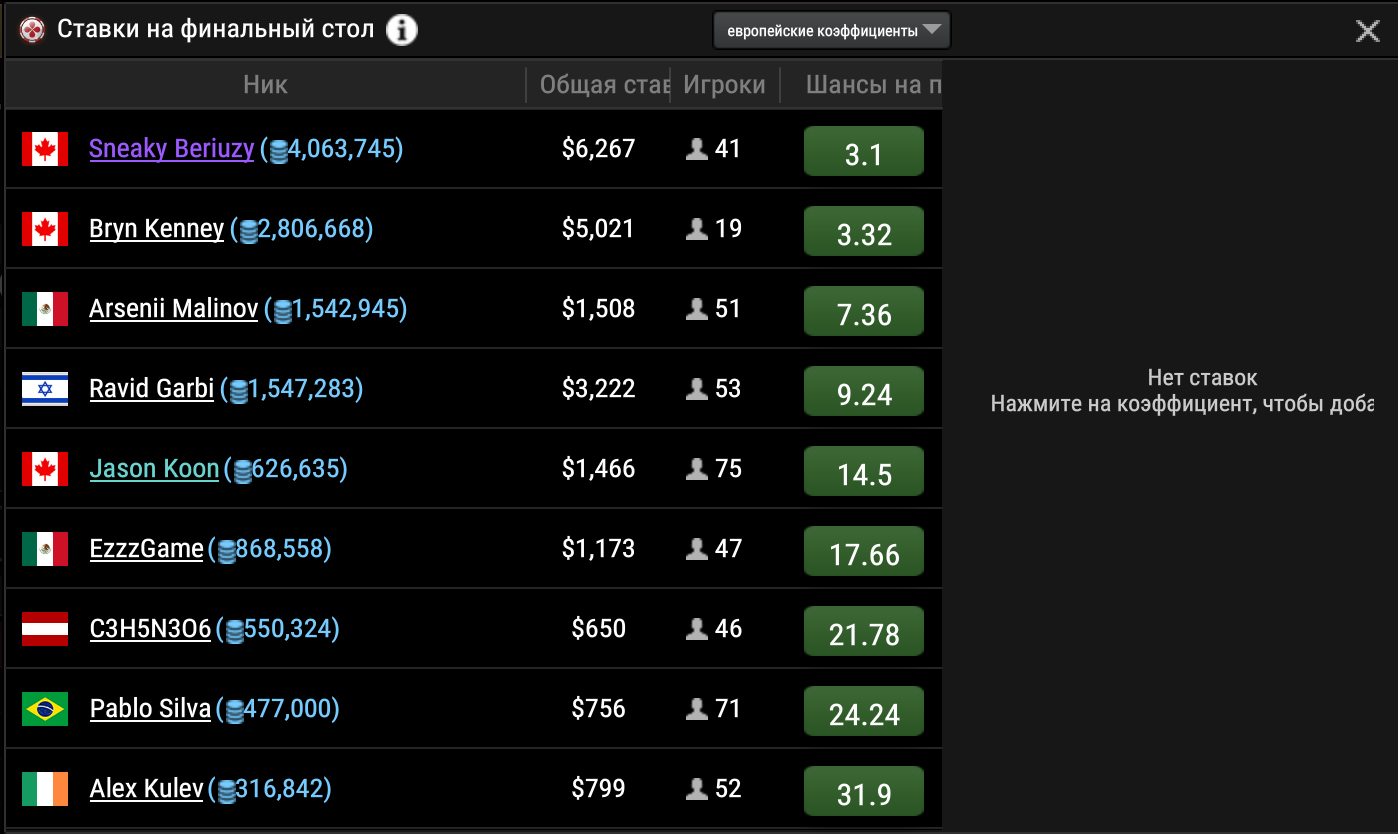Click the poker chip logo icon
The image size is (1398, 834).
pyautogui.click(x=33, y=30)
